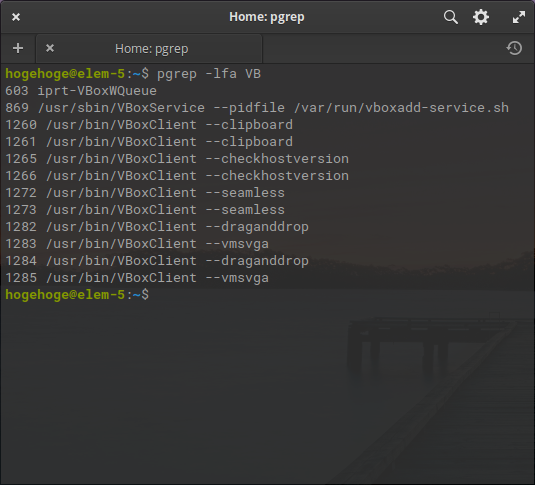Open closed tabs history icon
535x485 pixels.
tap(514, 48)
